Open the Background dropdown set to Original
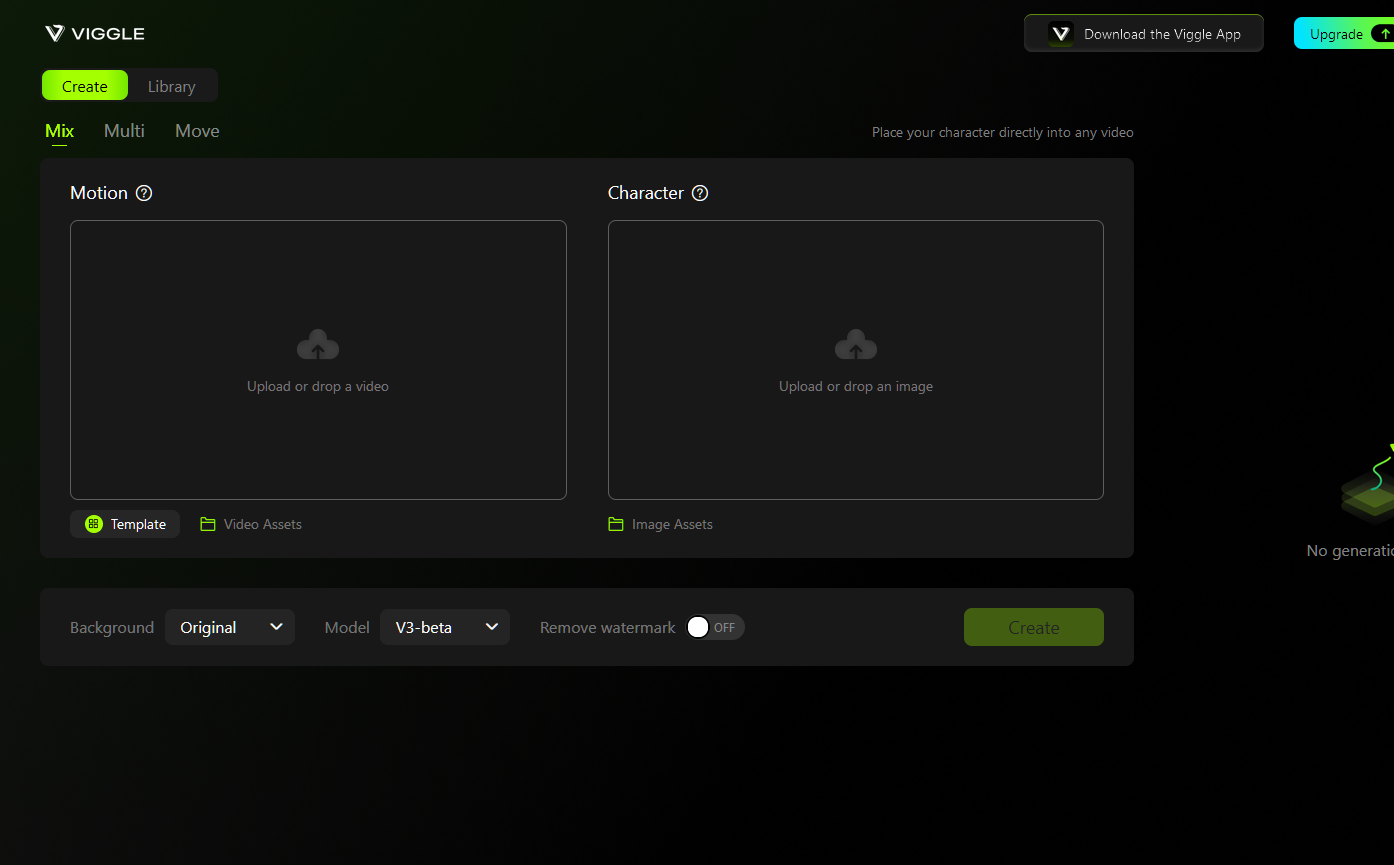 [230, 627]
